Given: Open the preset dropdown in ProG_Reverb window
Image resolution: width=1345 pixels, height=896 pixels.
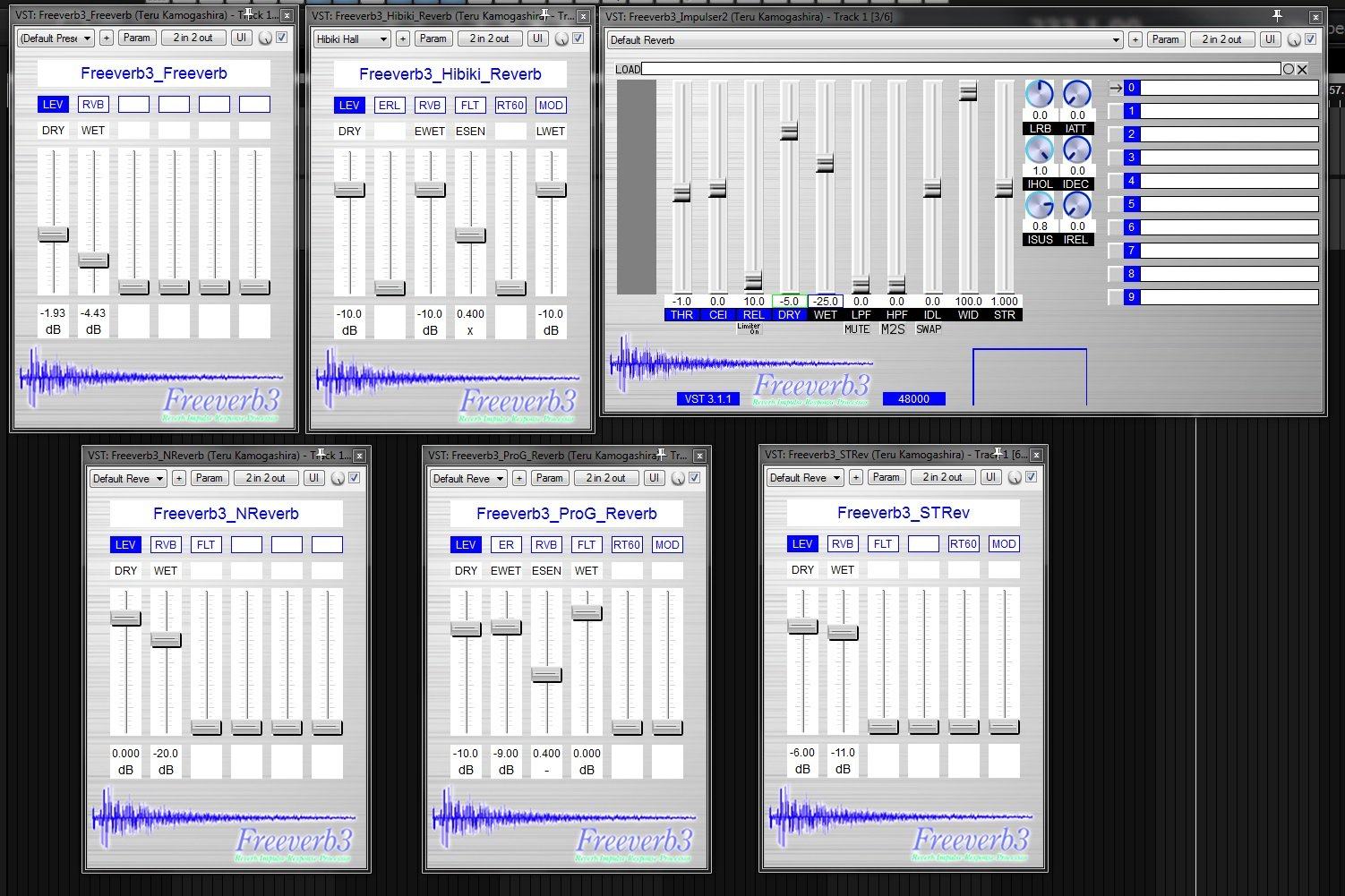Looking at the screenshot, I should pos(468,478).
